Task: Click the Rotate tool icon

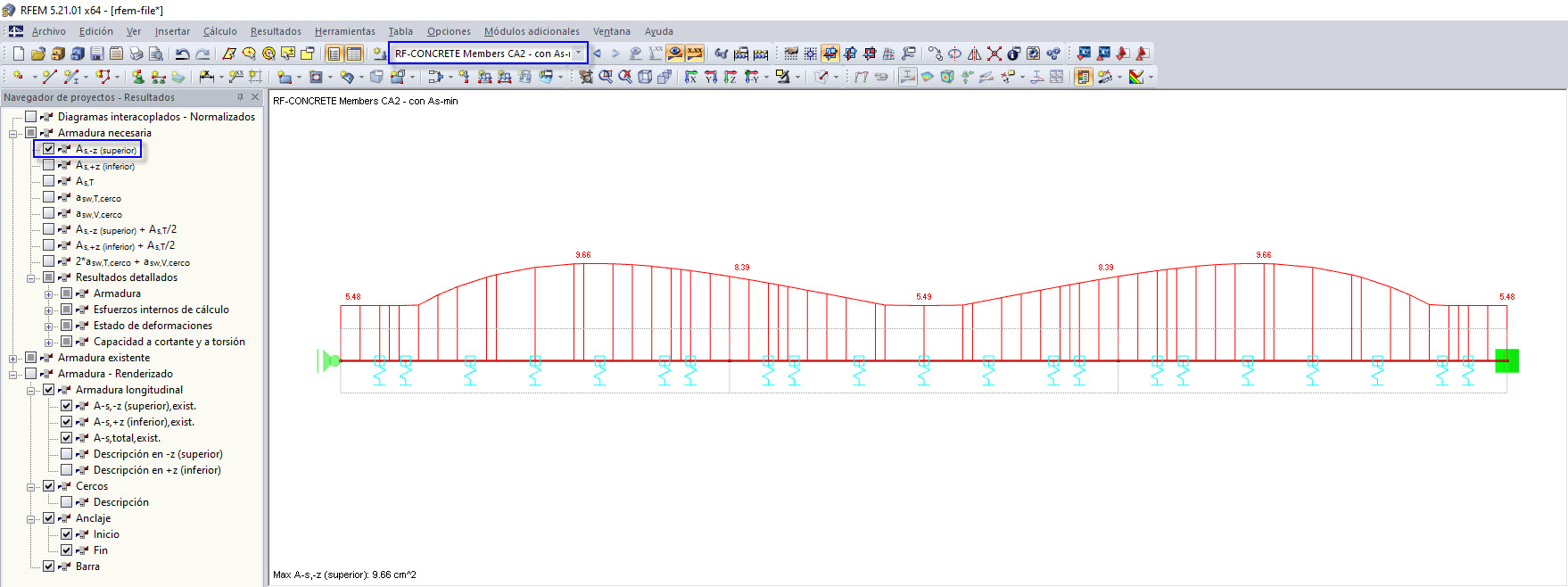Action: tap(954, 54)
